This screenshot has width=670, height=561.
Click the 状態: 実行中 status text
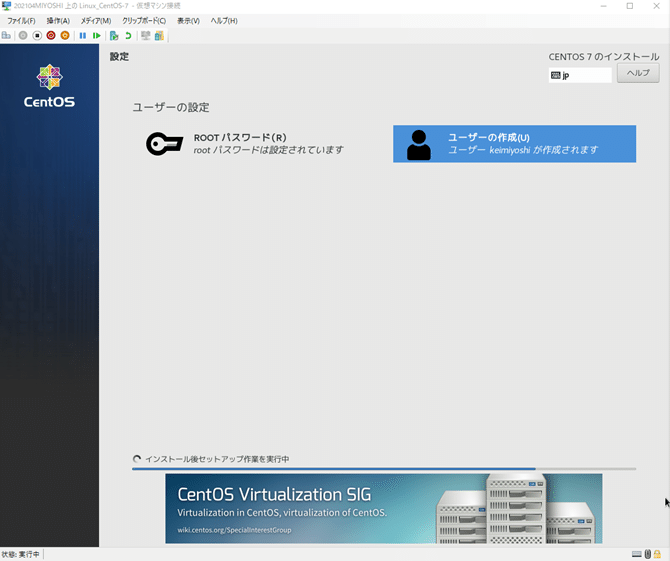point(21,554)
